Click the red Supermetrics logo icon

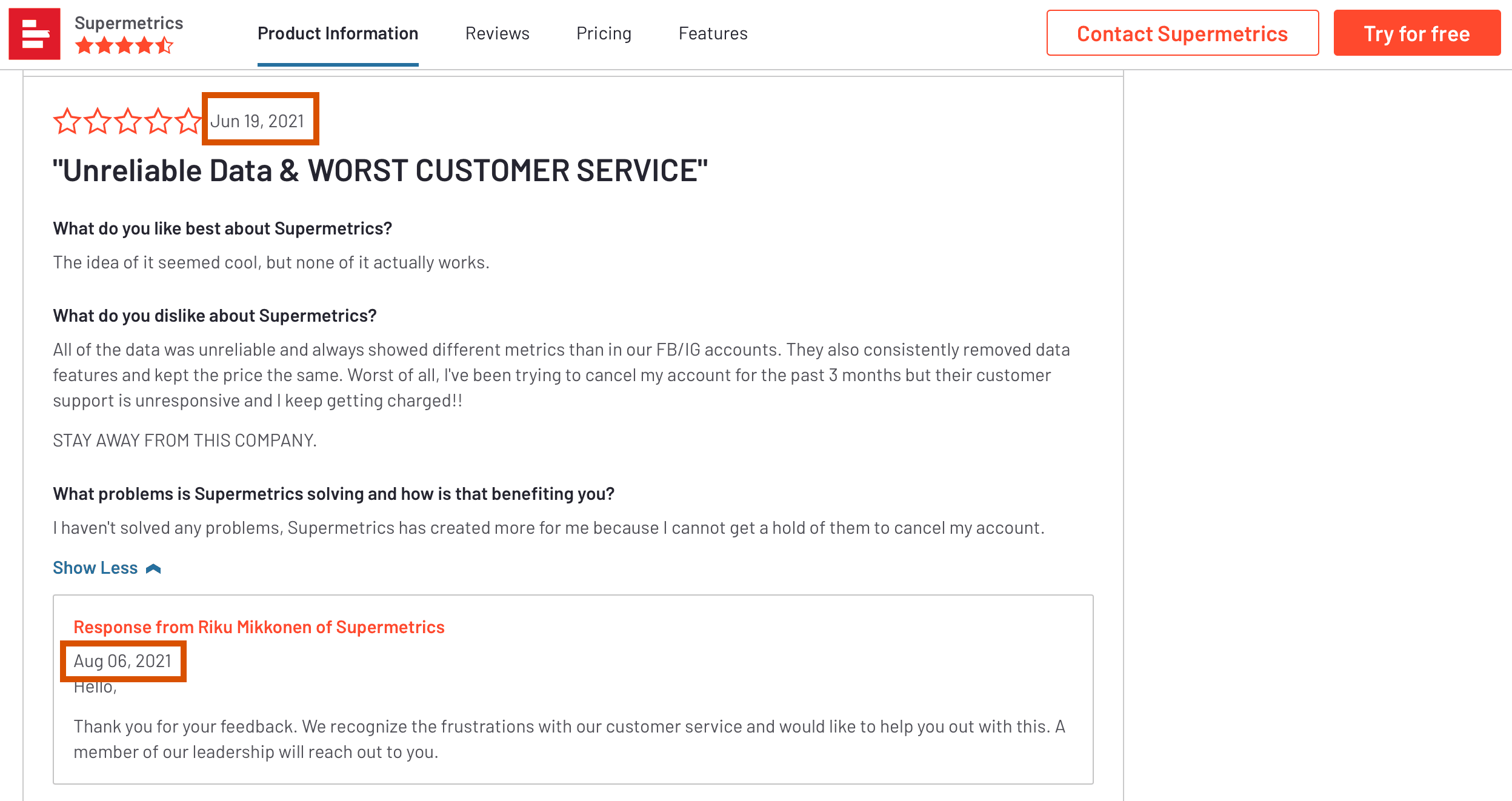pyautogui.click(x=35, y=34)
